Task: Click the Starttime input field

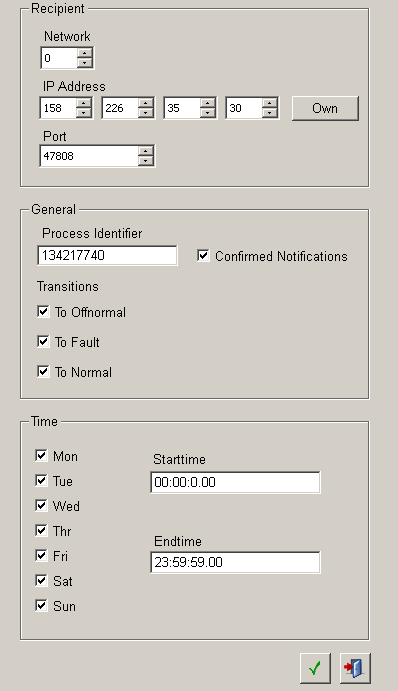Action: (x=235, y=482)
